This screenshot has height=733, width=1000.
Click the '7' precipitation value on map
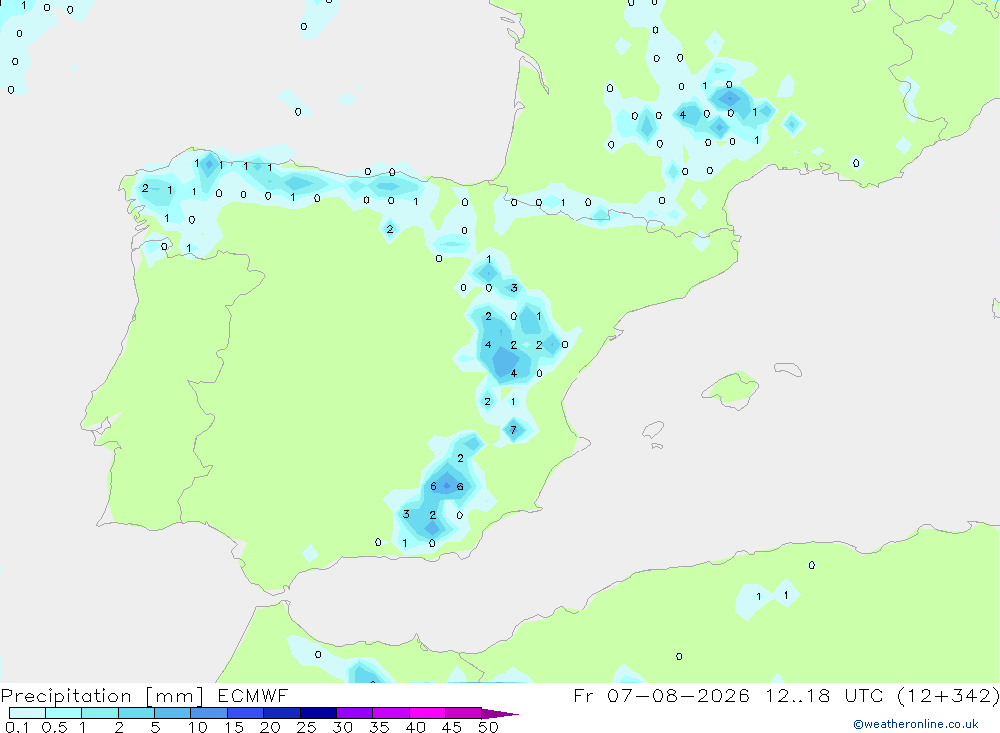(x=513, y=430)
